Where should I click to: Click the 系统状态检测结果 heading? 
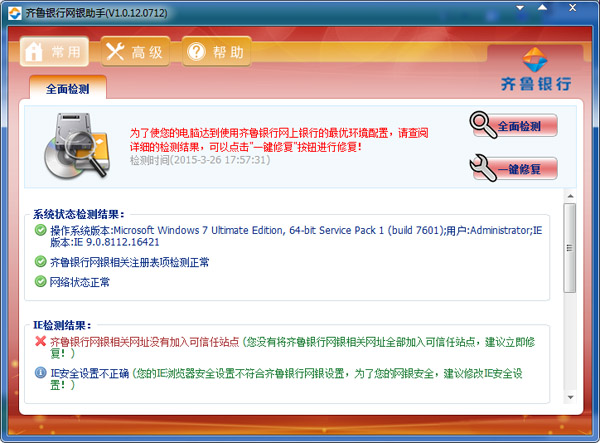click(78, 214)
